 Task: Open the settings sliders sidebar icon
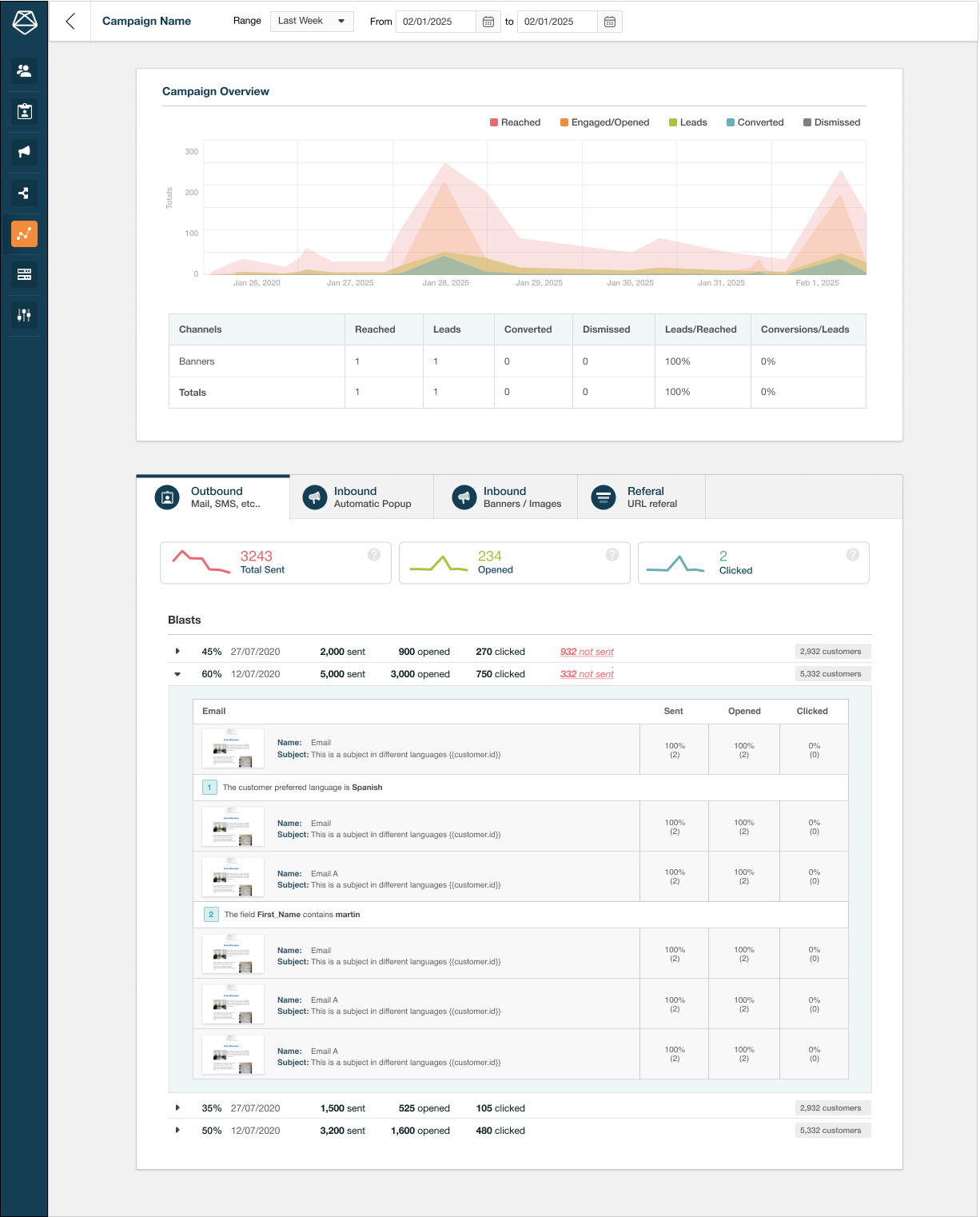click(25, 315)
